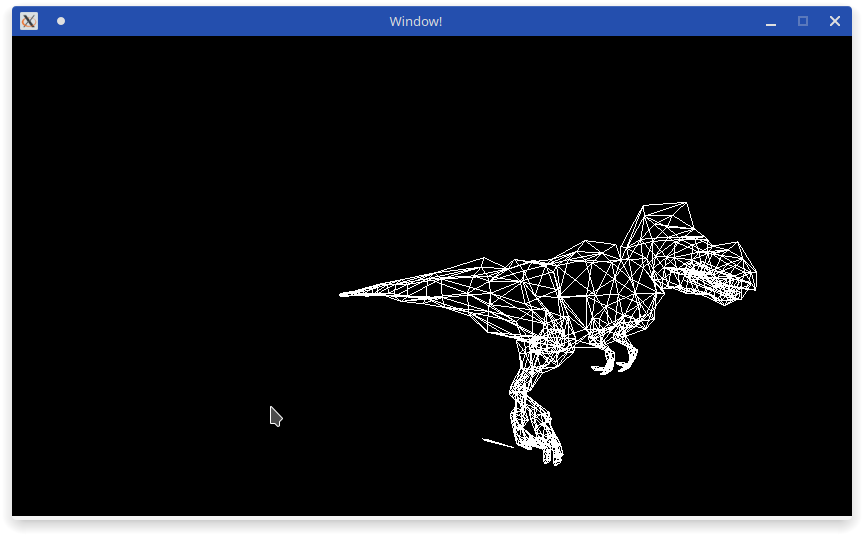Maximize the Window! window
The width and height of the screenshot is (864, 536).
coord(803,21)
